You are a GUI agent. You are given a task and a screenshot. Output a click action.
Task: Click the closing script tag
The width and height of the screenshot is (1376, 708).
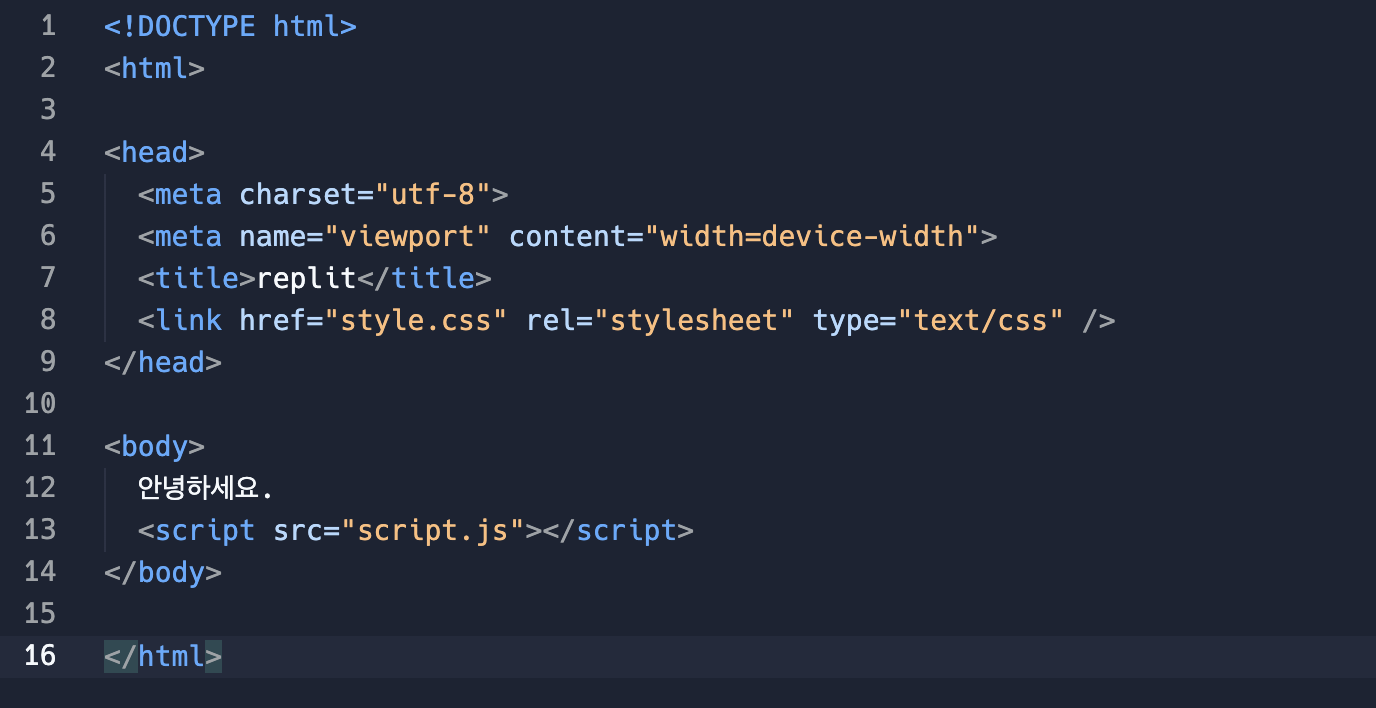pos(618,530)
